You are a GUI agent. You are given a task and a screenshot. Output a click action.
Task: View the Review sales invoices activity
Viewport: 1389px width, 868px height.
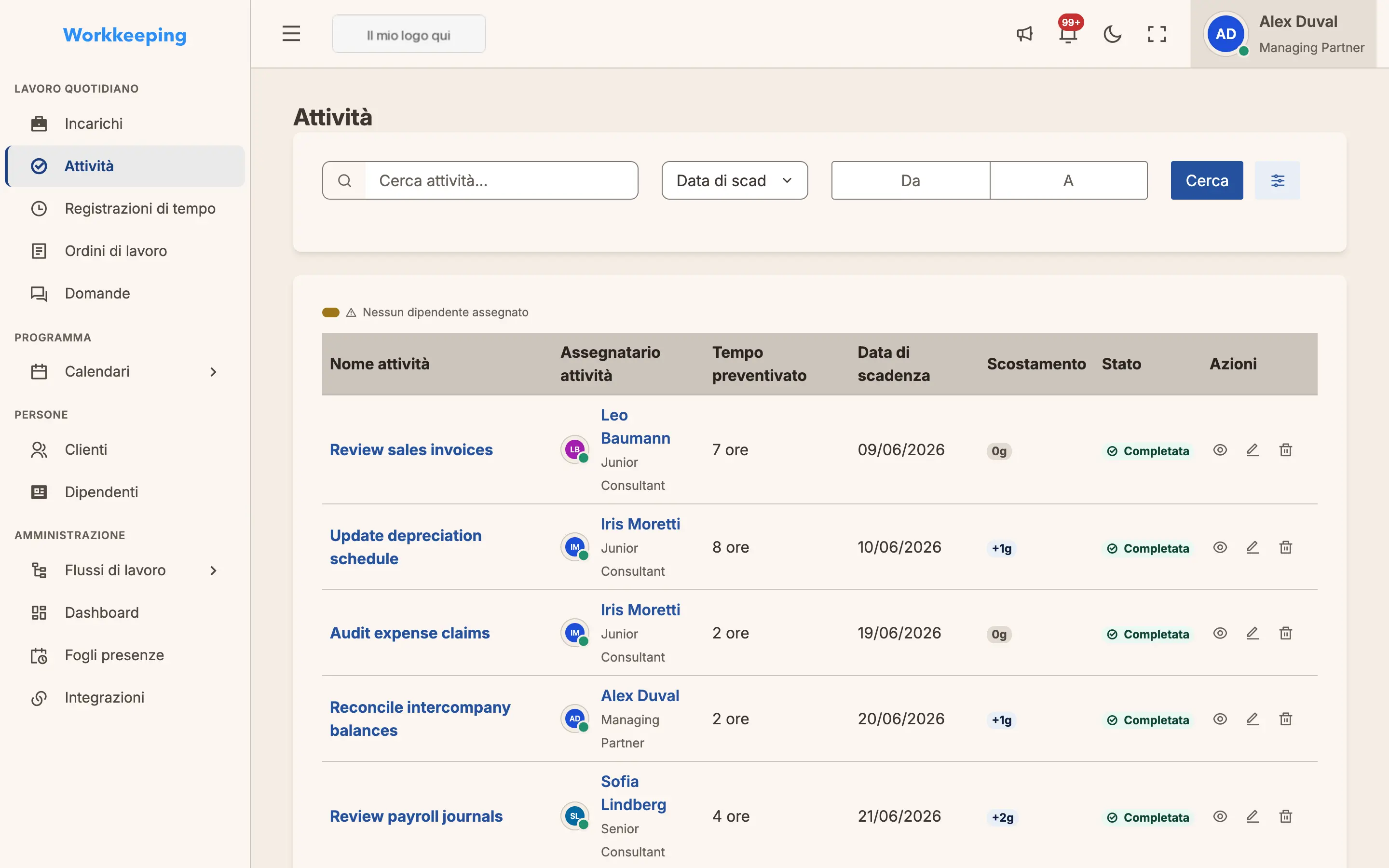coord(1220,450)
